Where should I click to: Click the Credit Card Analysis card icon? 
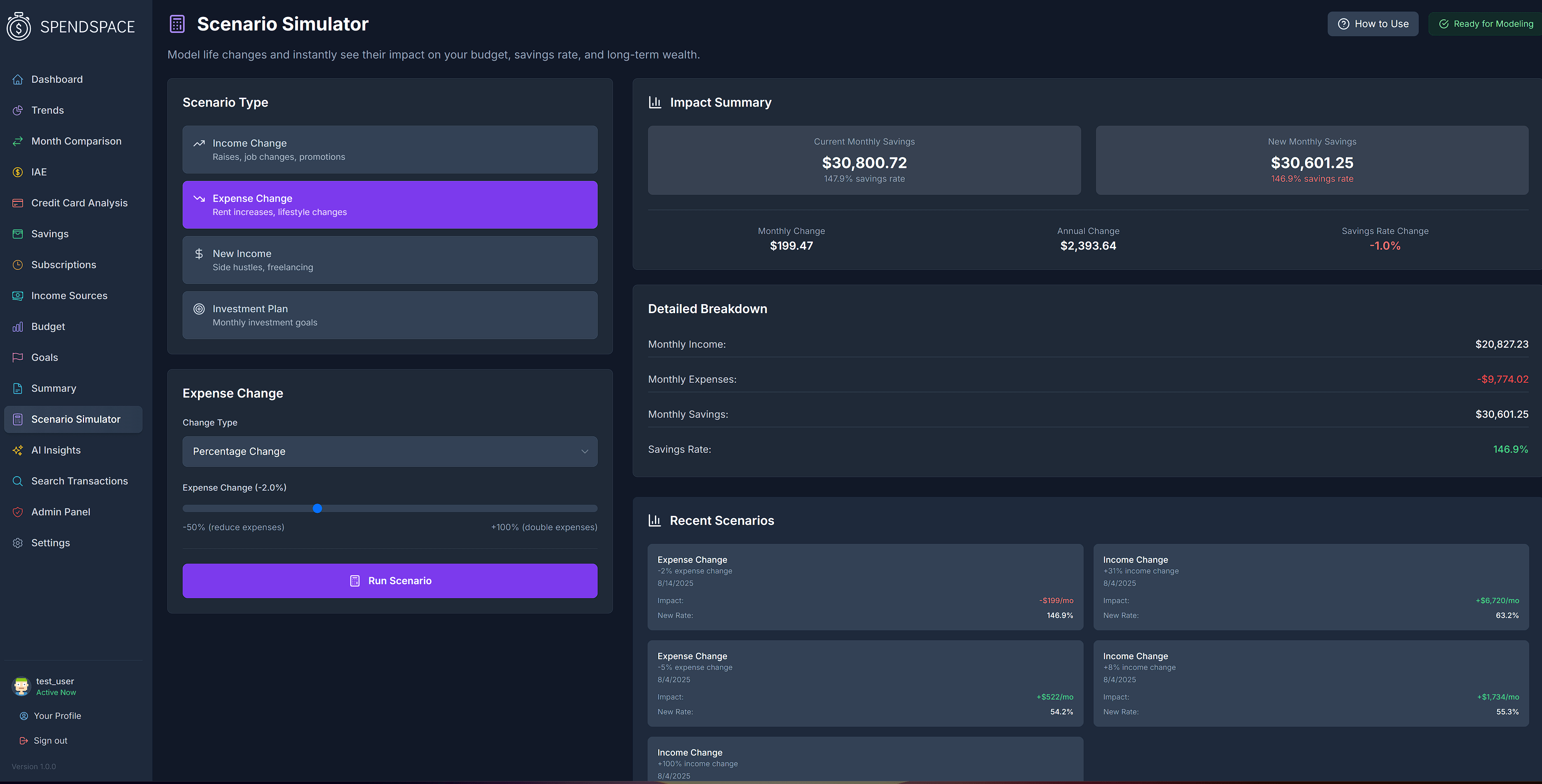point(18,203)
